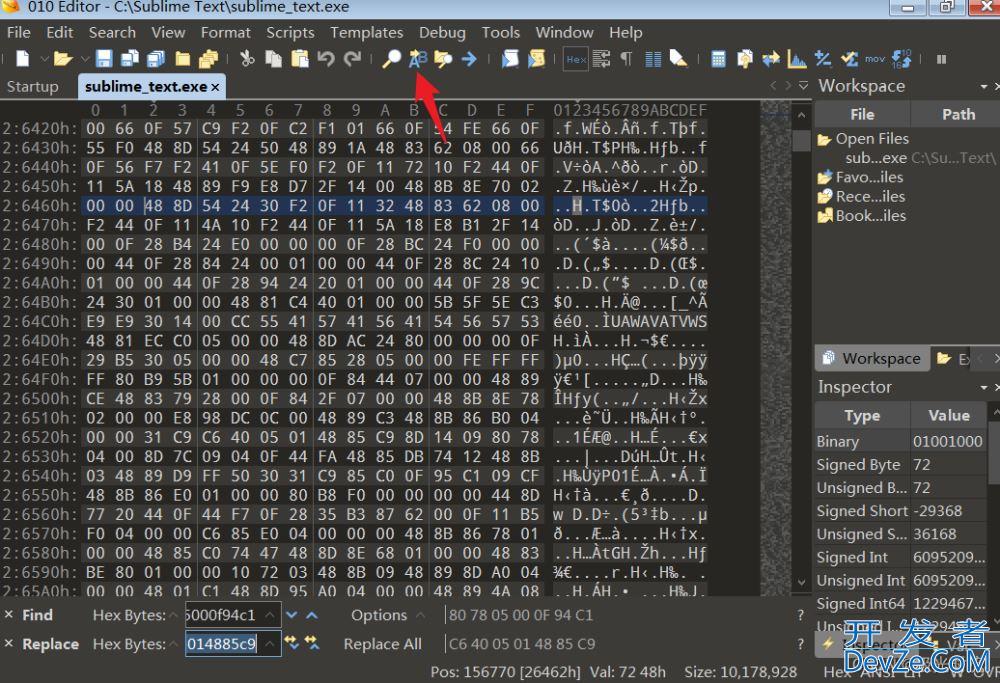The height and width of the screenshot is (683, 1000).
Task: Click the base converter 10-16 icon
Action: click(902, 59)
